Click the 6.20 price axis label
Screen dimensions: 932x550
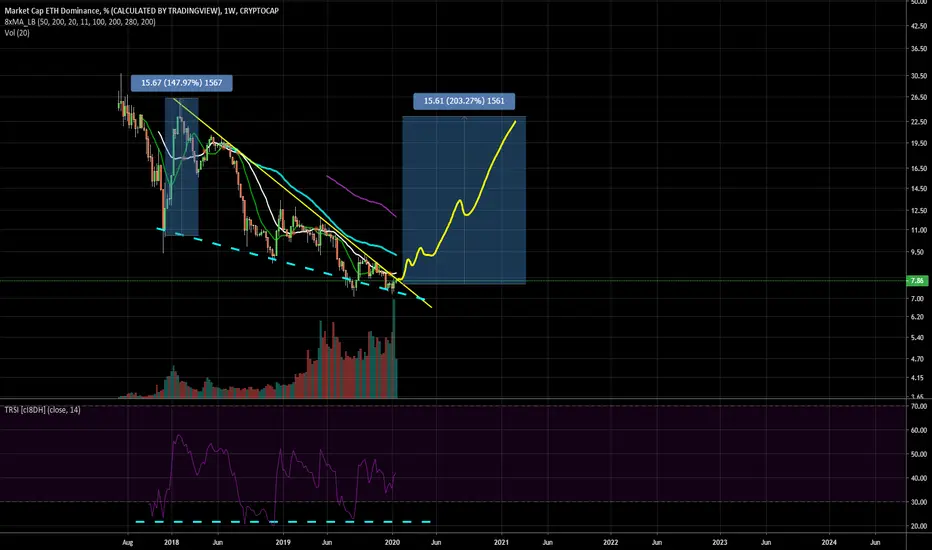tap(919, 318)
